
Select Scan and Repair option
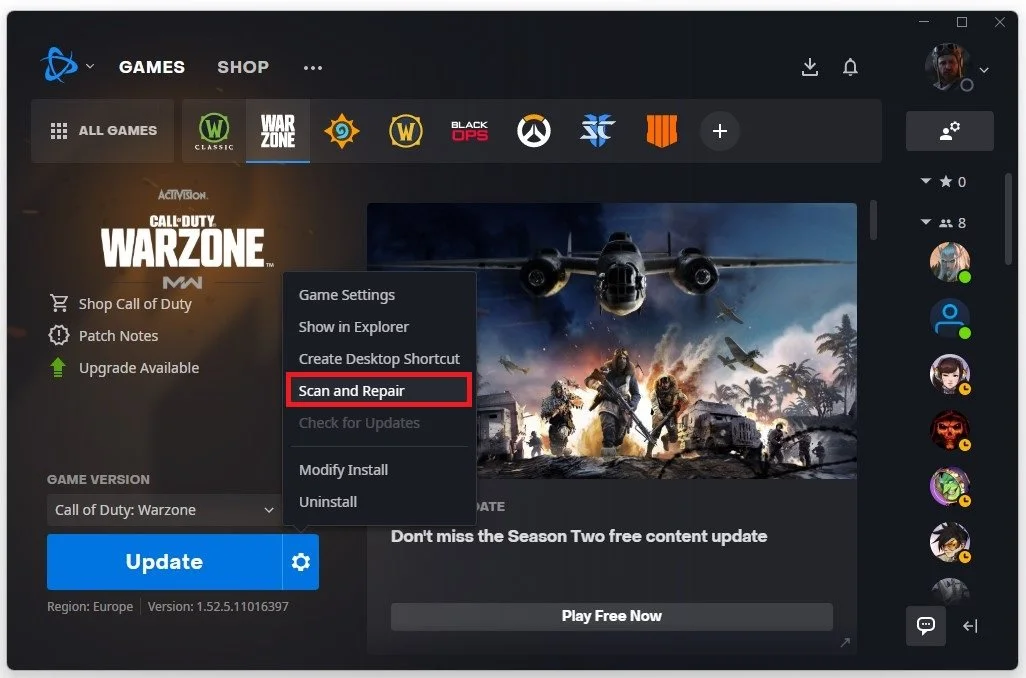[379, 391]
